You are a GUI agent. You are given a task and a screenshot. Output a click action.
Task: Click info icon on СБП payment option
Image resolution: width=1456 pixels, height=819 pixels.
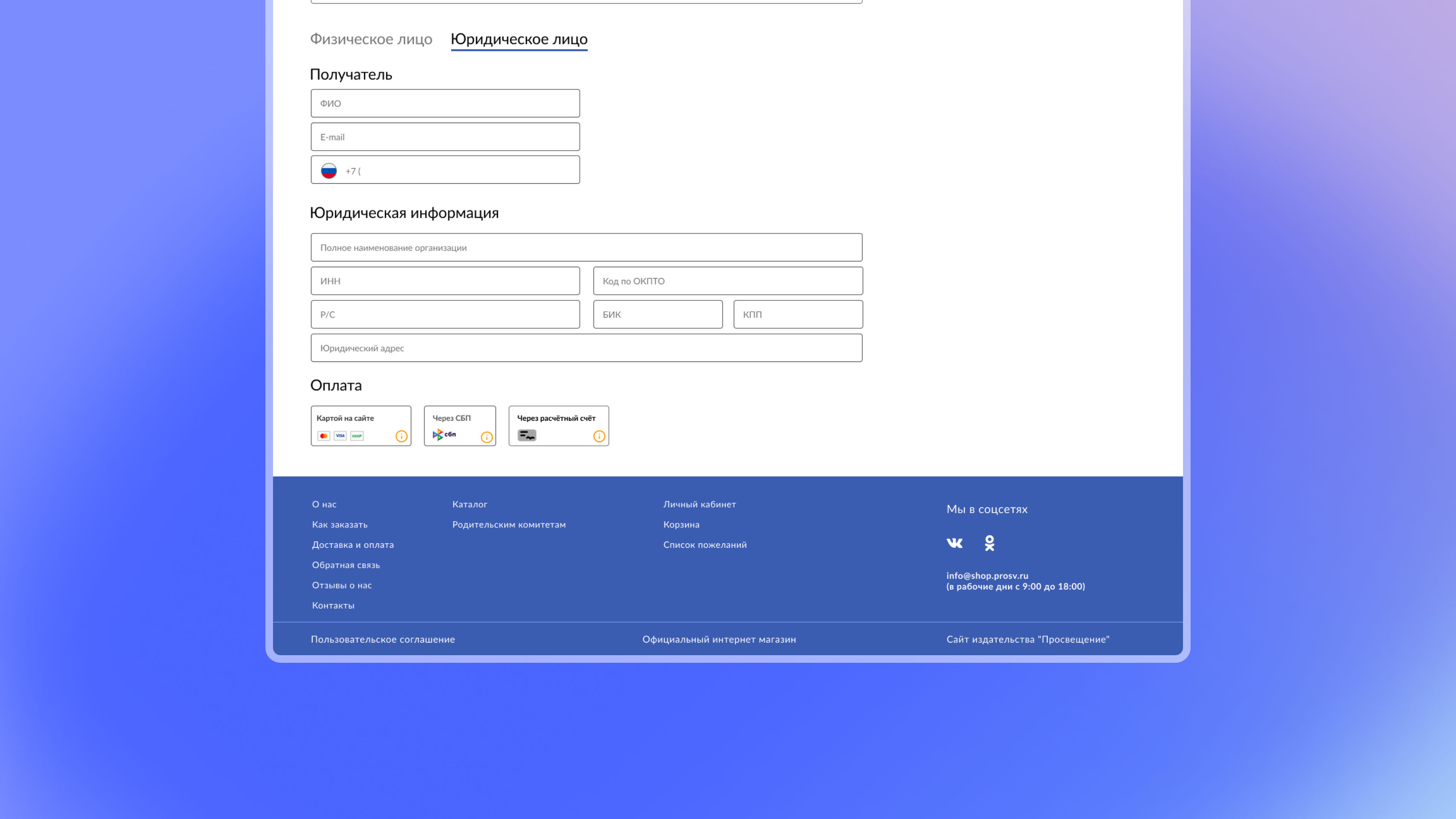coord(486,437)
